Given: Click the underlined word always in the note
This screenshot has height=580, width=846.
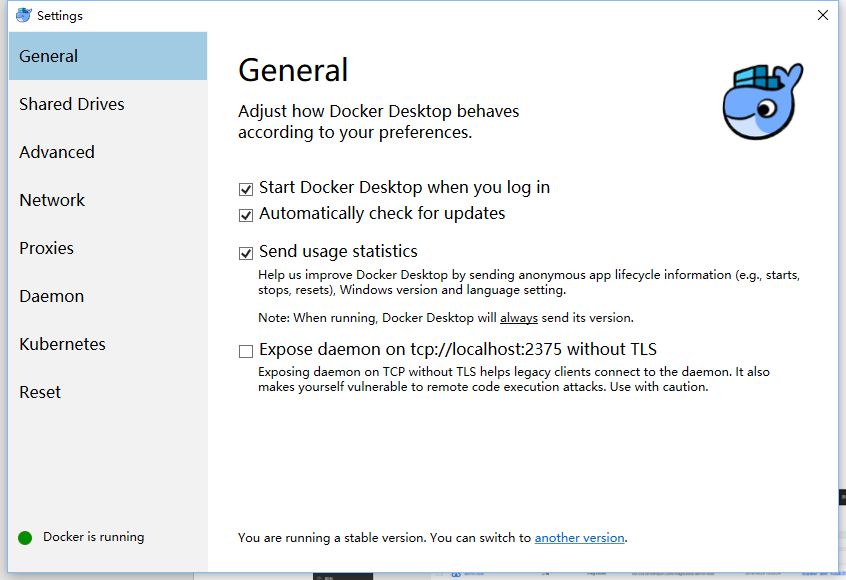Looking at the screenshot, I should pos(518,318).
